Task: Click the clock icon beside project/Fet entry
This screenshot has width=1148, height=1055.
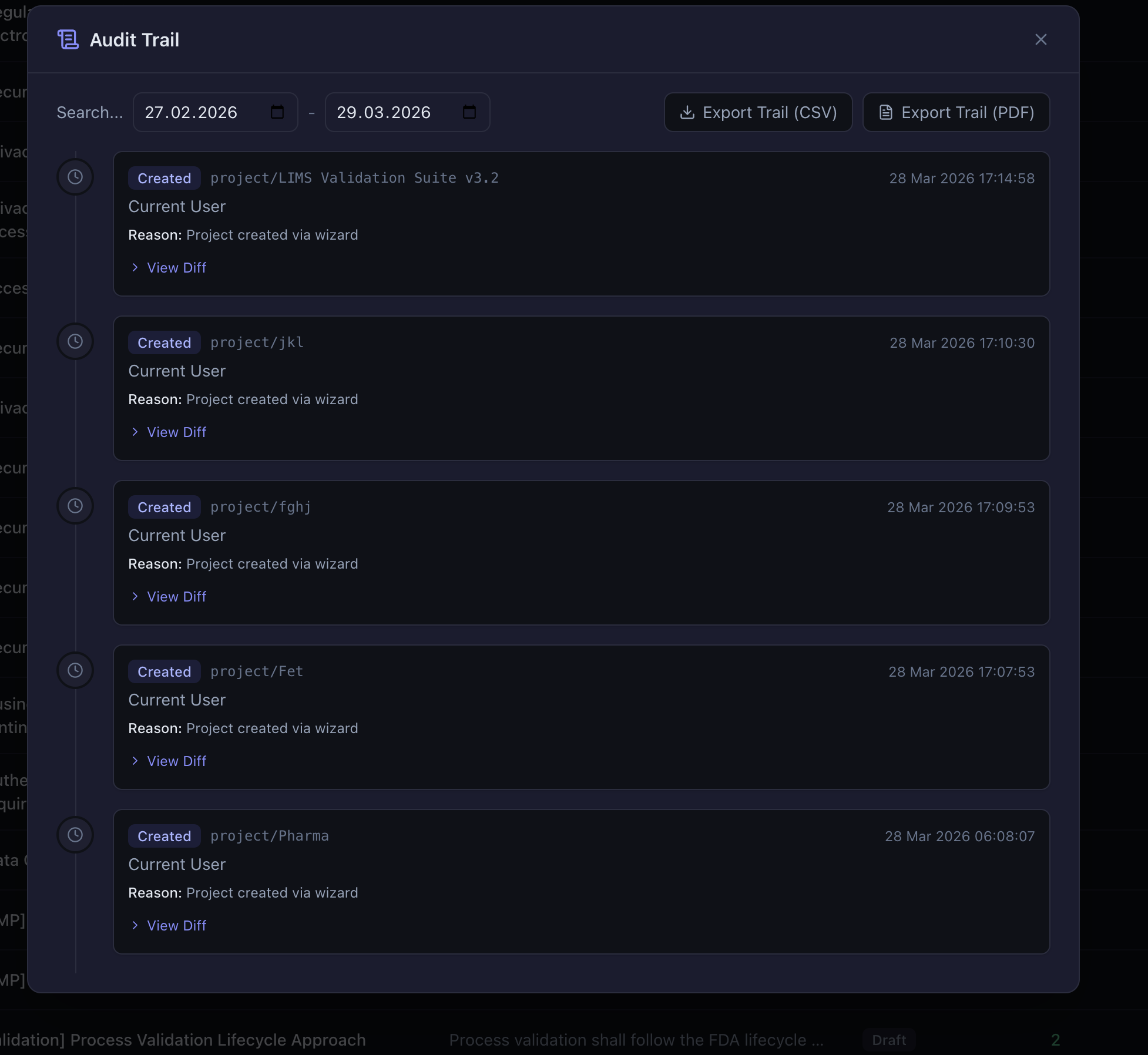Action: point(75,670)
